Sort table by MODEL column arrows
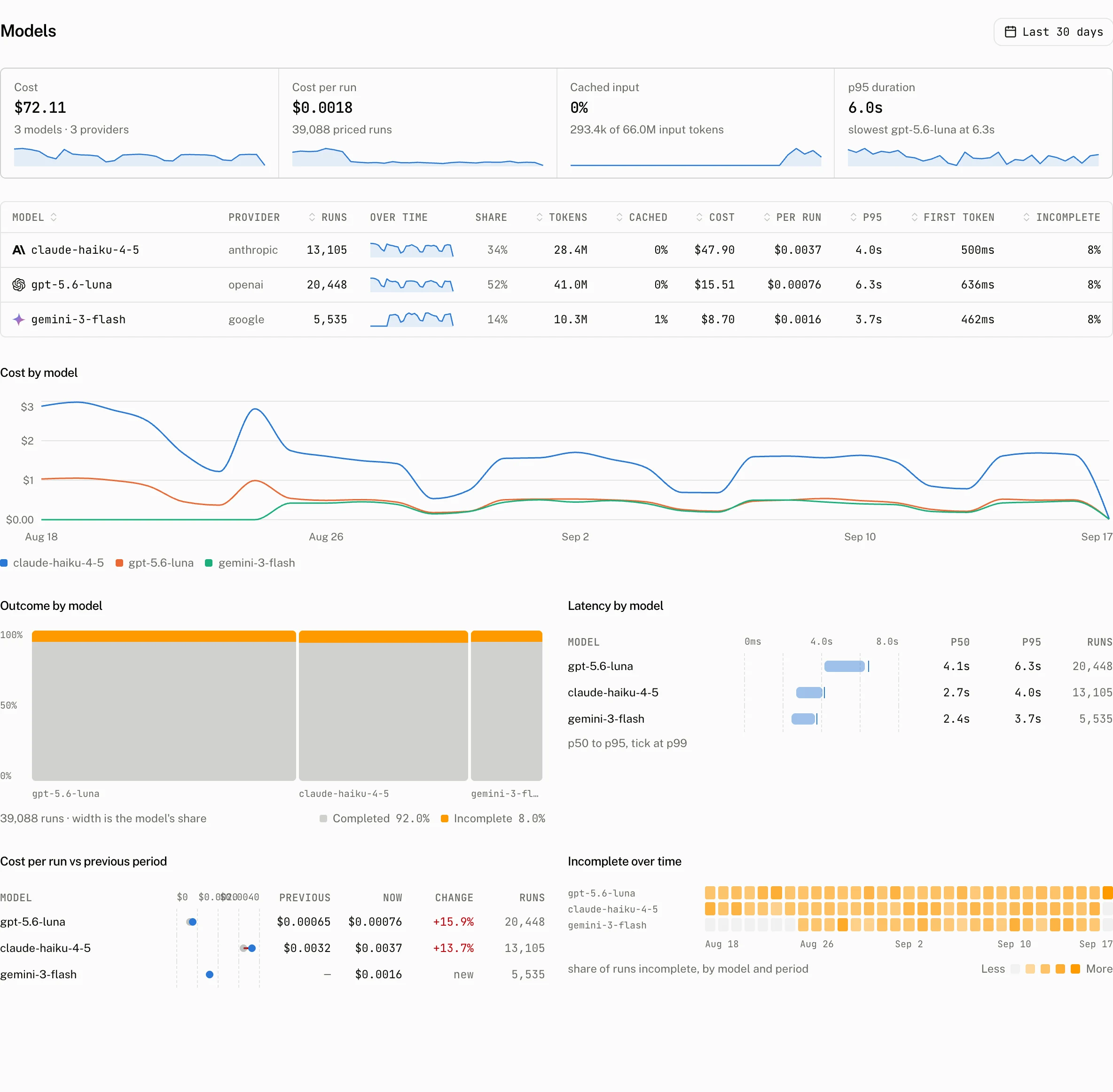1113x1092 pixels. click(54, 218)
